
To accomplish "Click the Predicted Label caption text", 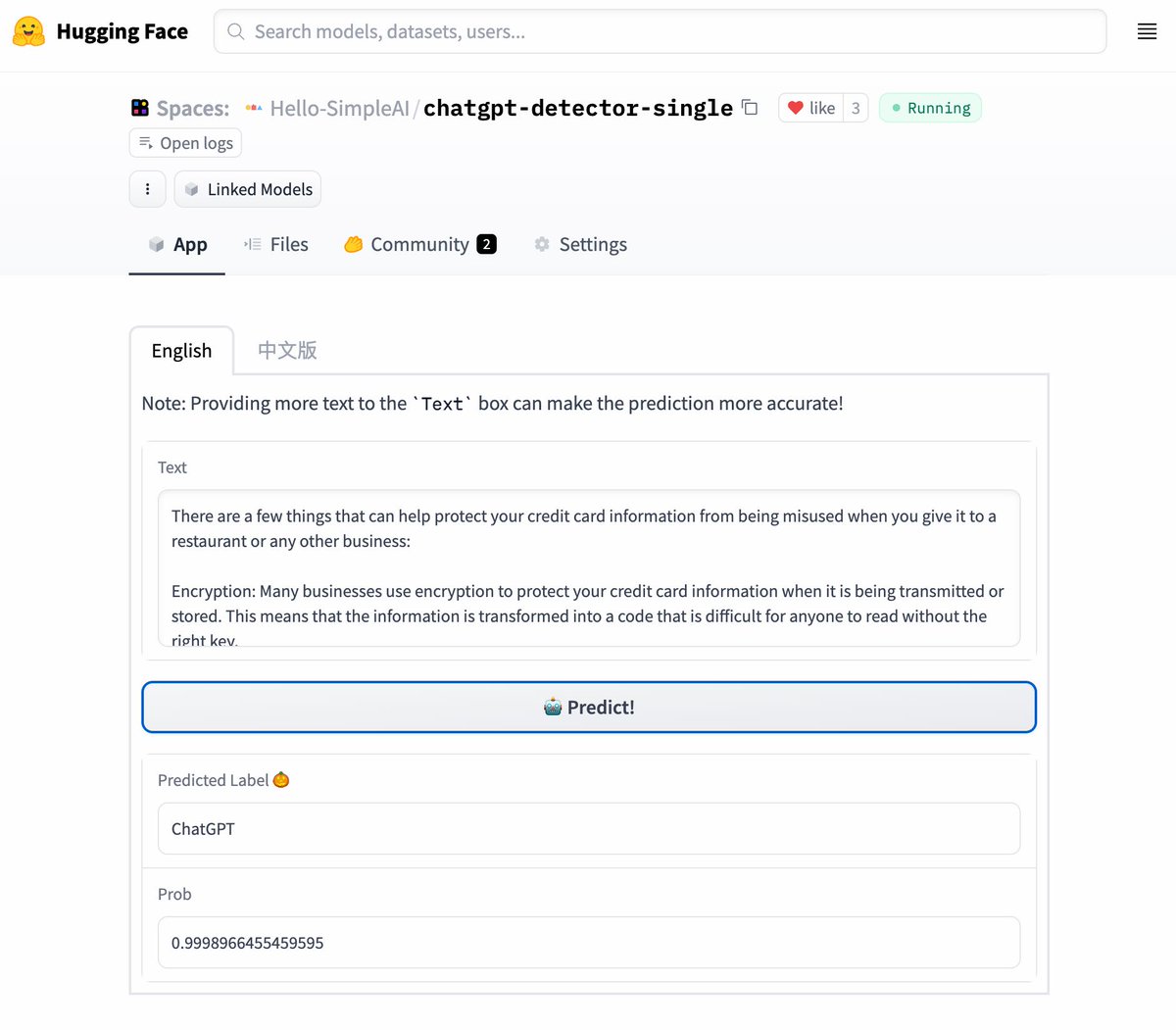I will tap(213, 780).
